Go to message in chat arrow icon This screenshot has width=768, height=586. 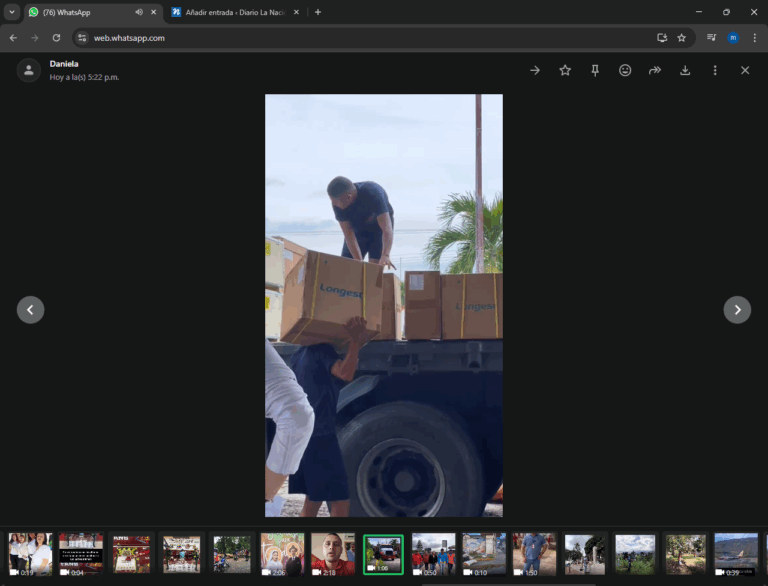[535, 70]
